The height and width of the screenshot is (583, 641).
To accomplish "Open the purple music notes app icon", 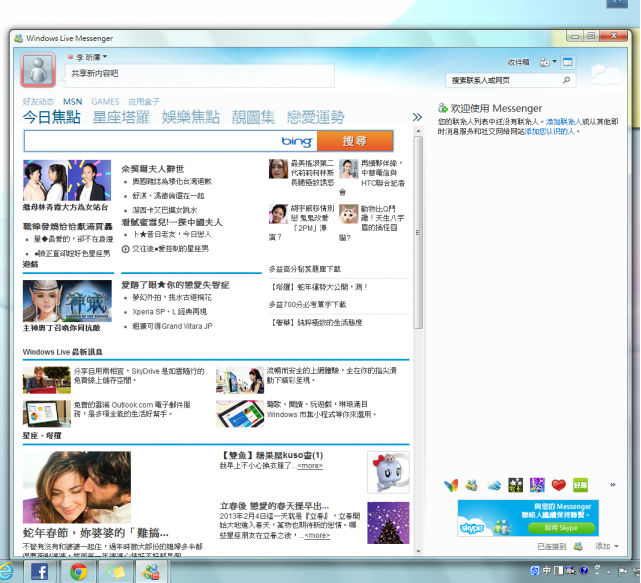I will (x=537, y=485).
